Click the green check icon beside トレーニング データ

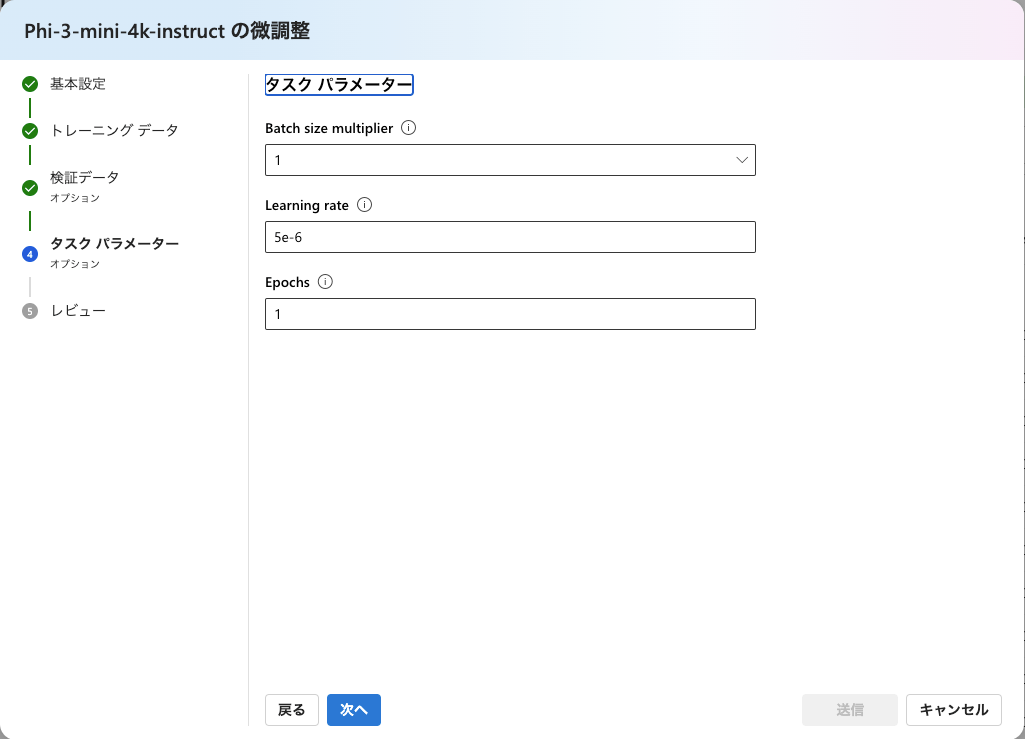(x=30, y=131)
